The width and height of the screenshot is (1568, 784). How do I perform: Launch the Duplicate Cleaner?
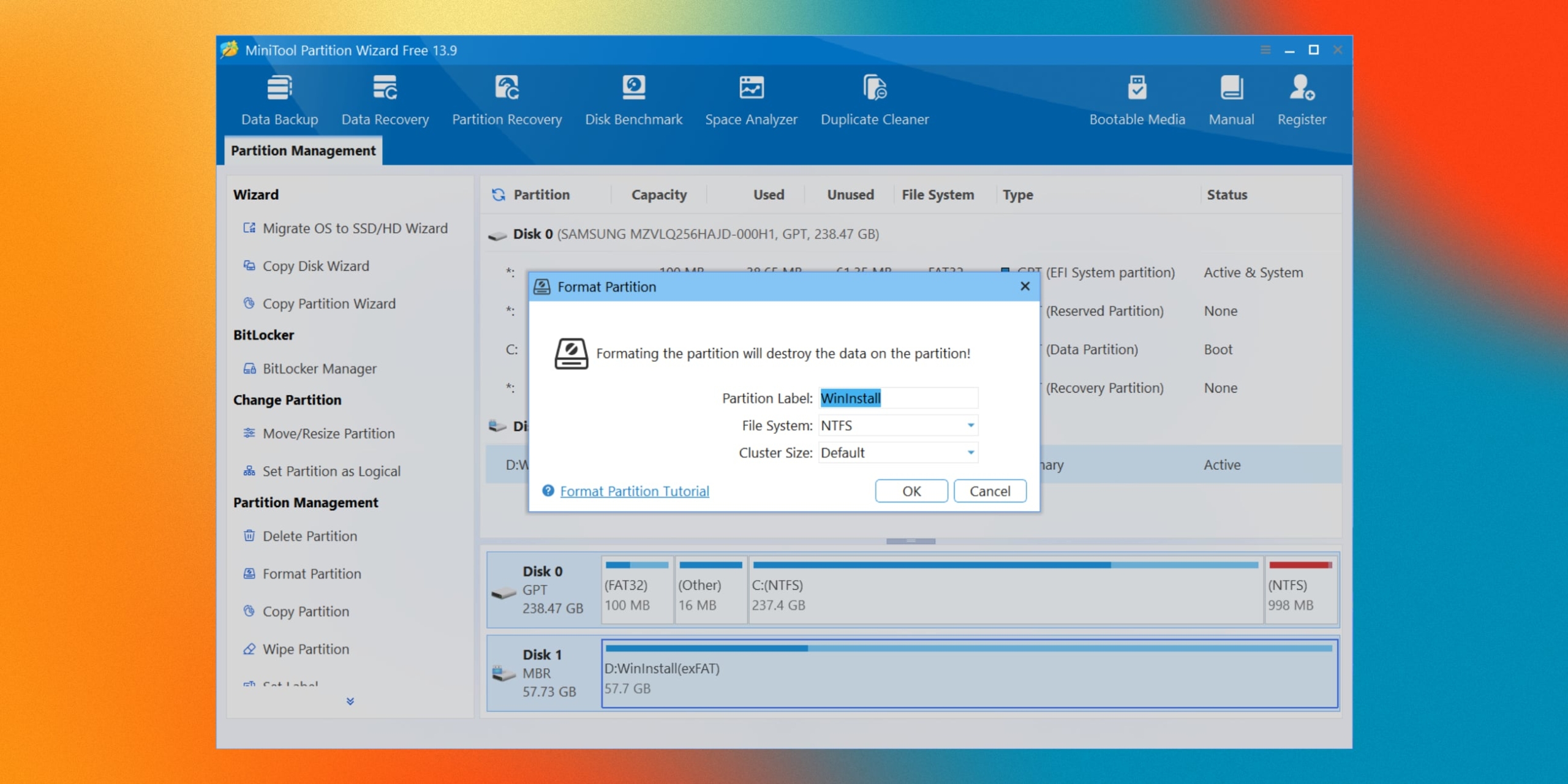[x=875, y=101]
